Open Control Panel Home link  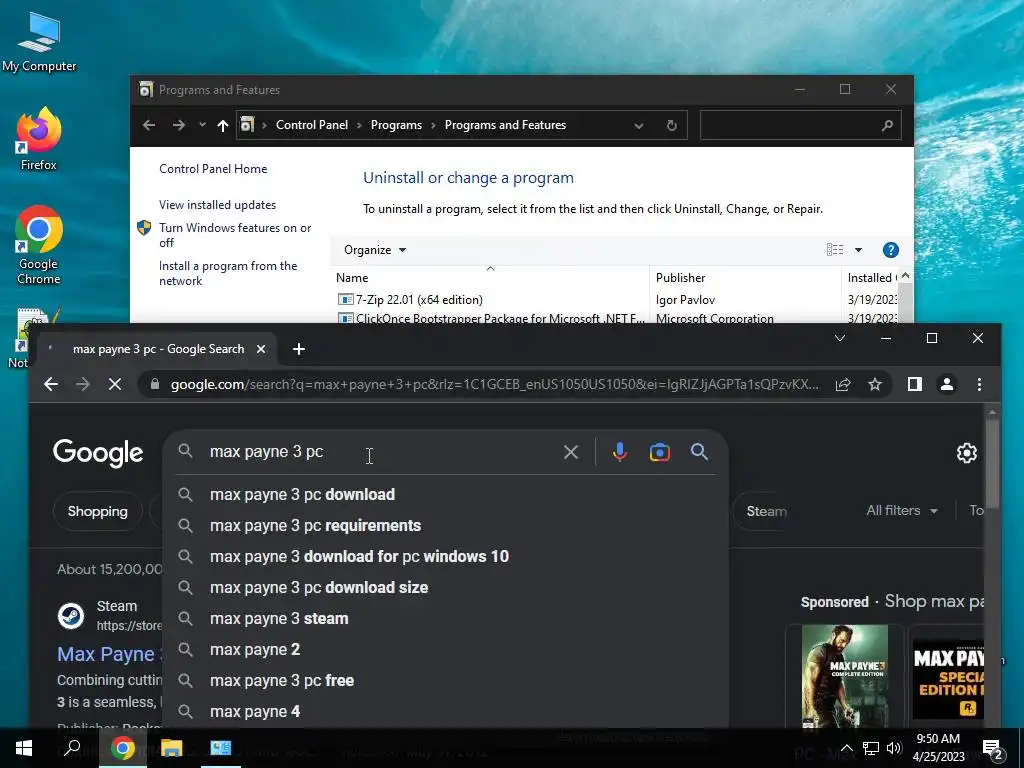213,168
